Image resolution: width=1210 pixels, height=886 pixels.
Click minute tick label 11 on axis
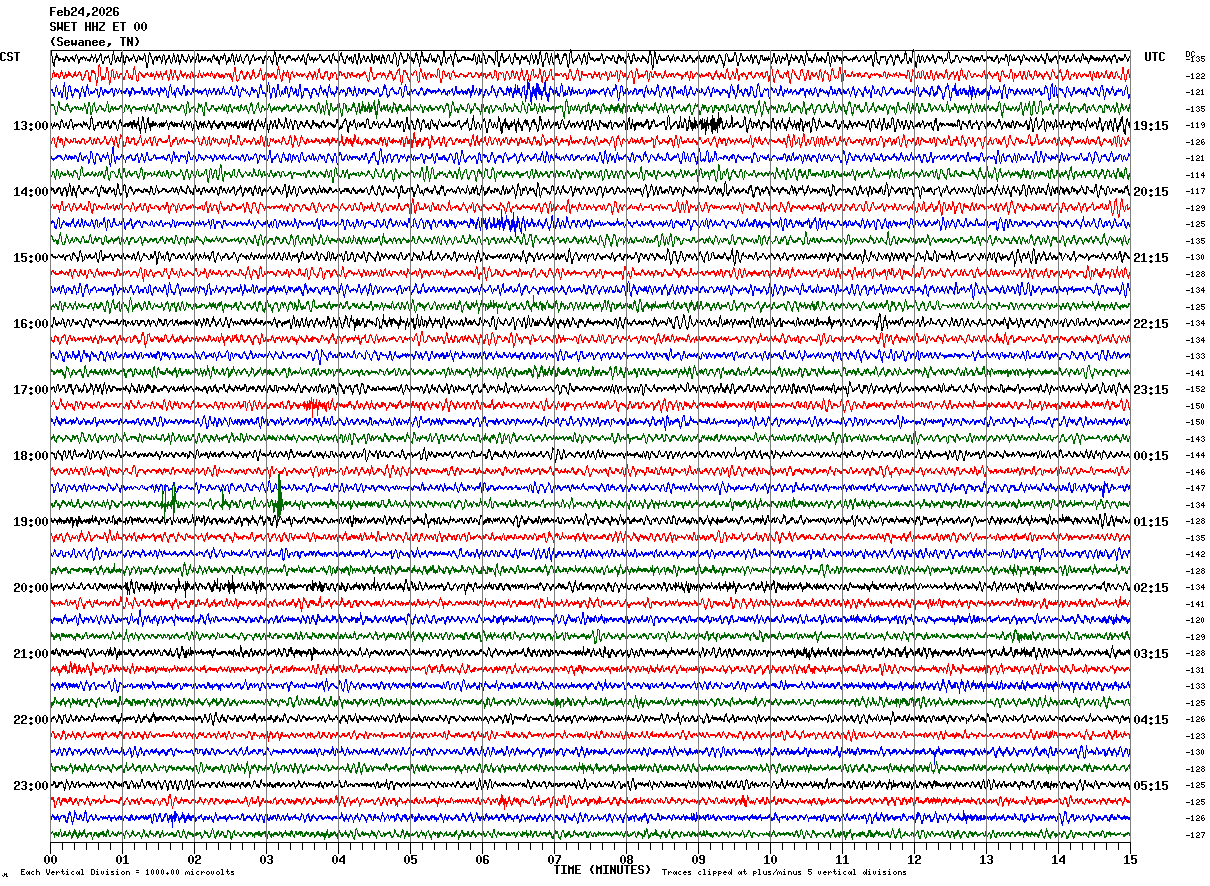click(842, 859)
